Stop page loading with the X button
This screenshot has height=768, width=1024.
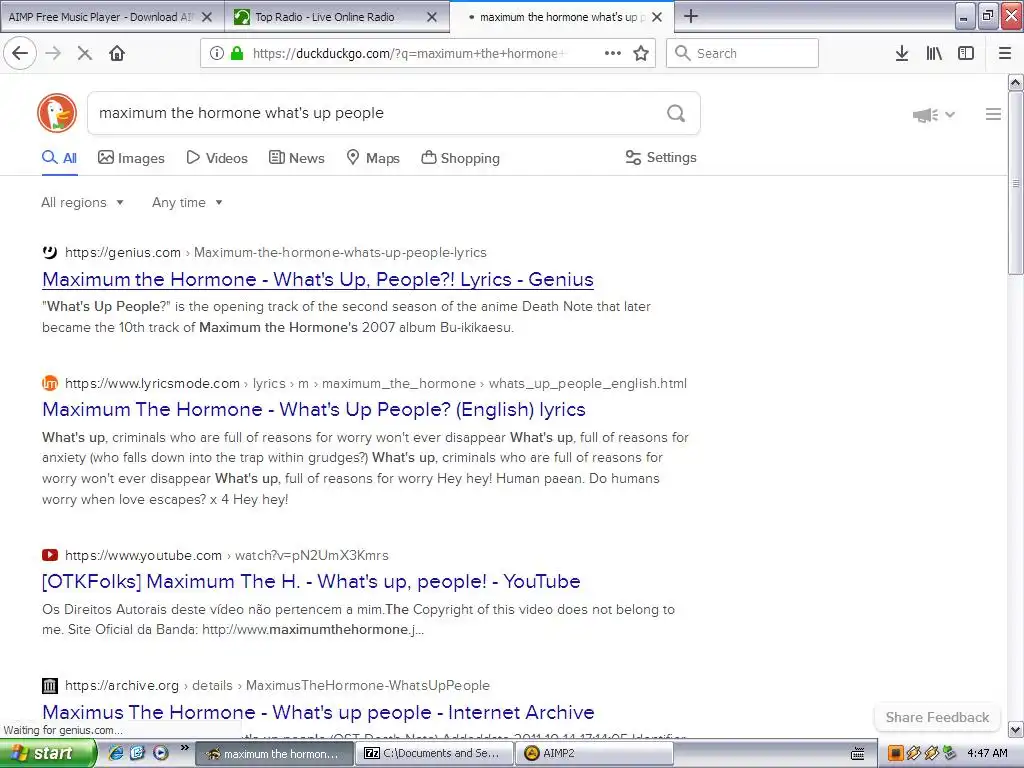click(x=84, y=54)
